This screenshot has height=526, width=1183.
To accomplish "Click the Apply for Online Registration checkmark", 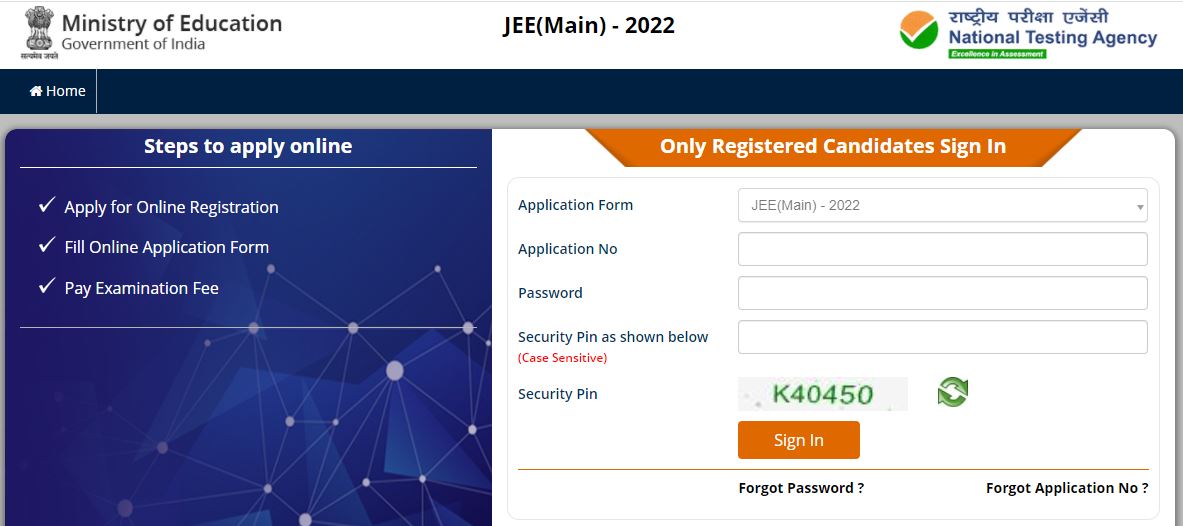I will click(x=46, y=206).
